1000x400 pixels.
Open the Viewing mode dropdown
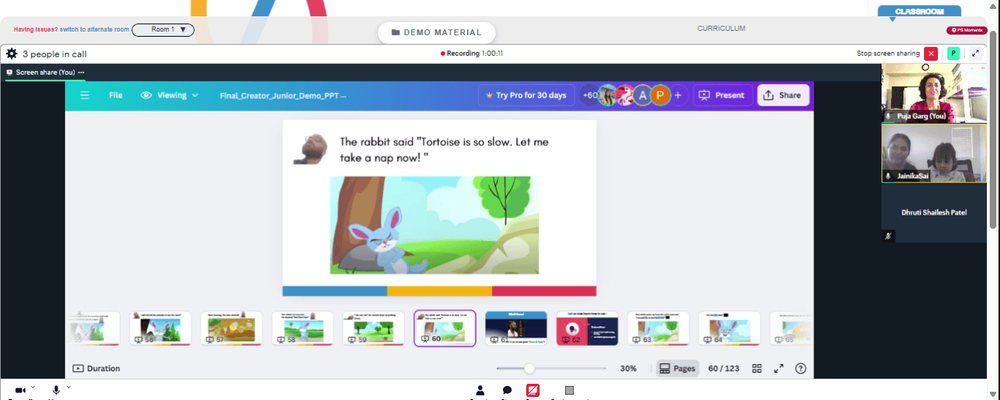click(169, 95)
